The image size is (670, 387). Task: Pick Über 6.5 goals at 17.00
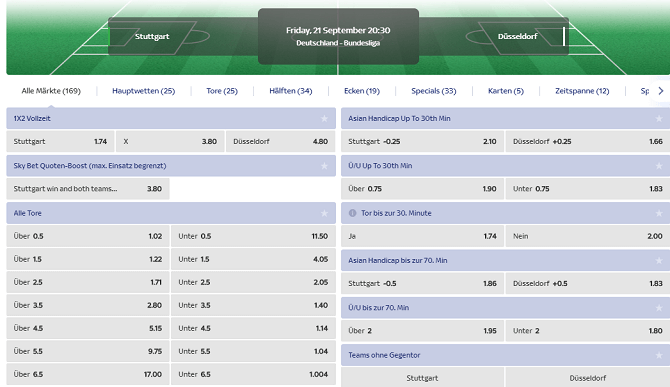point(88,375)
